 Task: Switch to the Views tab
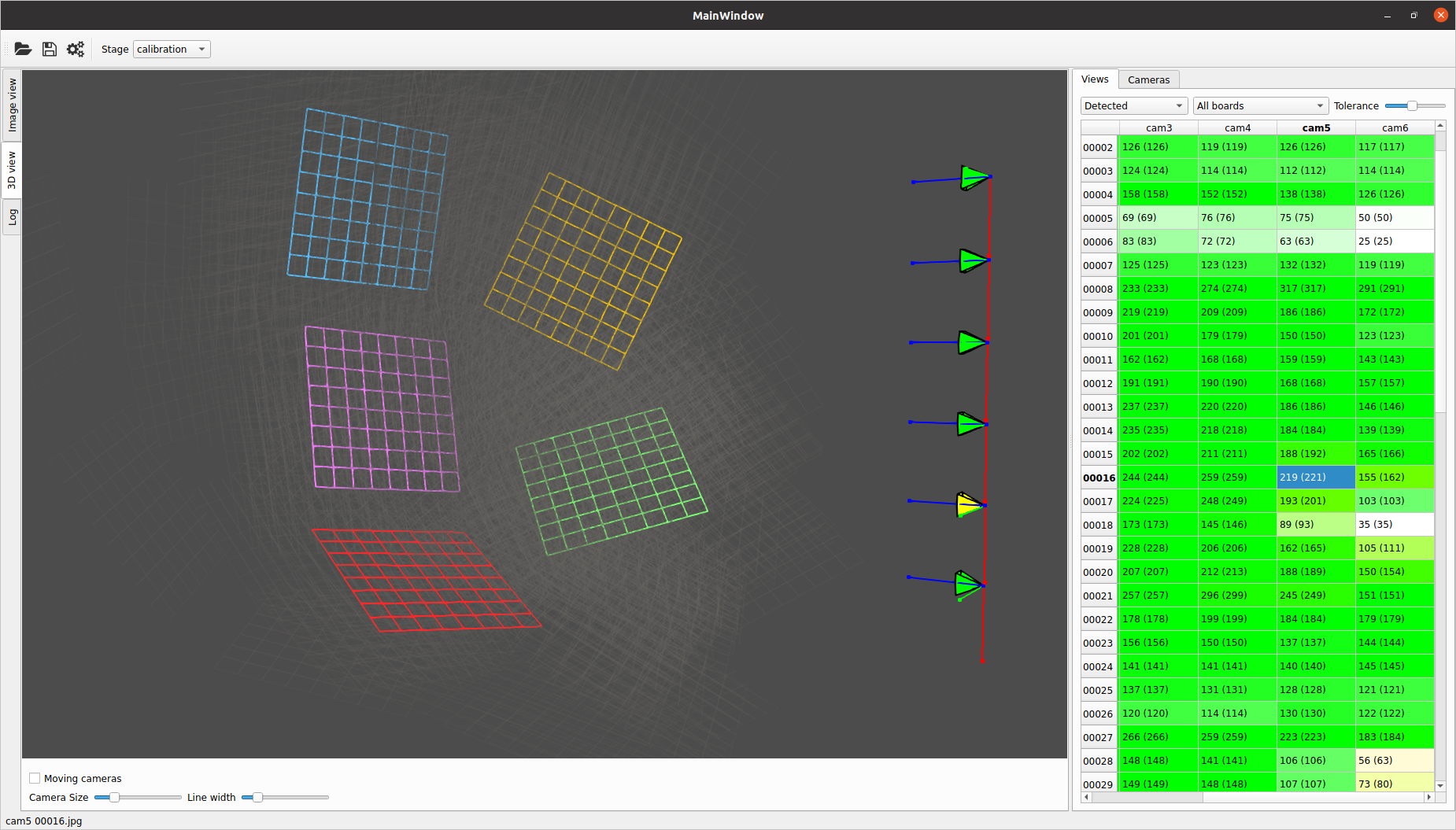tap(1095, 79)
